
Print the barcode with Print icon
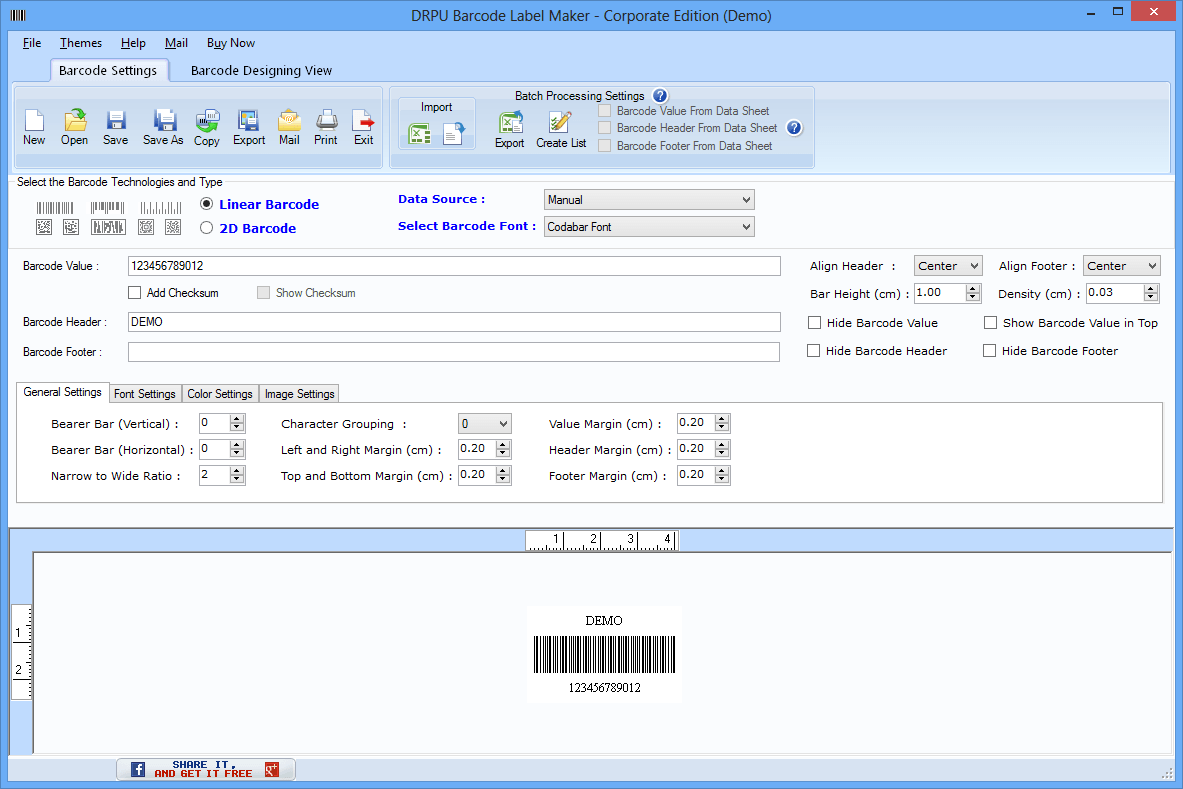326,127
